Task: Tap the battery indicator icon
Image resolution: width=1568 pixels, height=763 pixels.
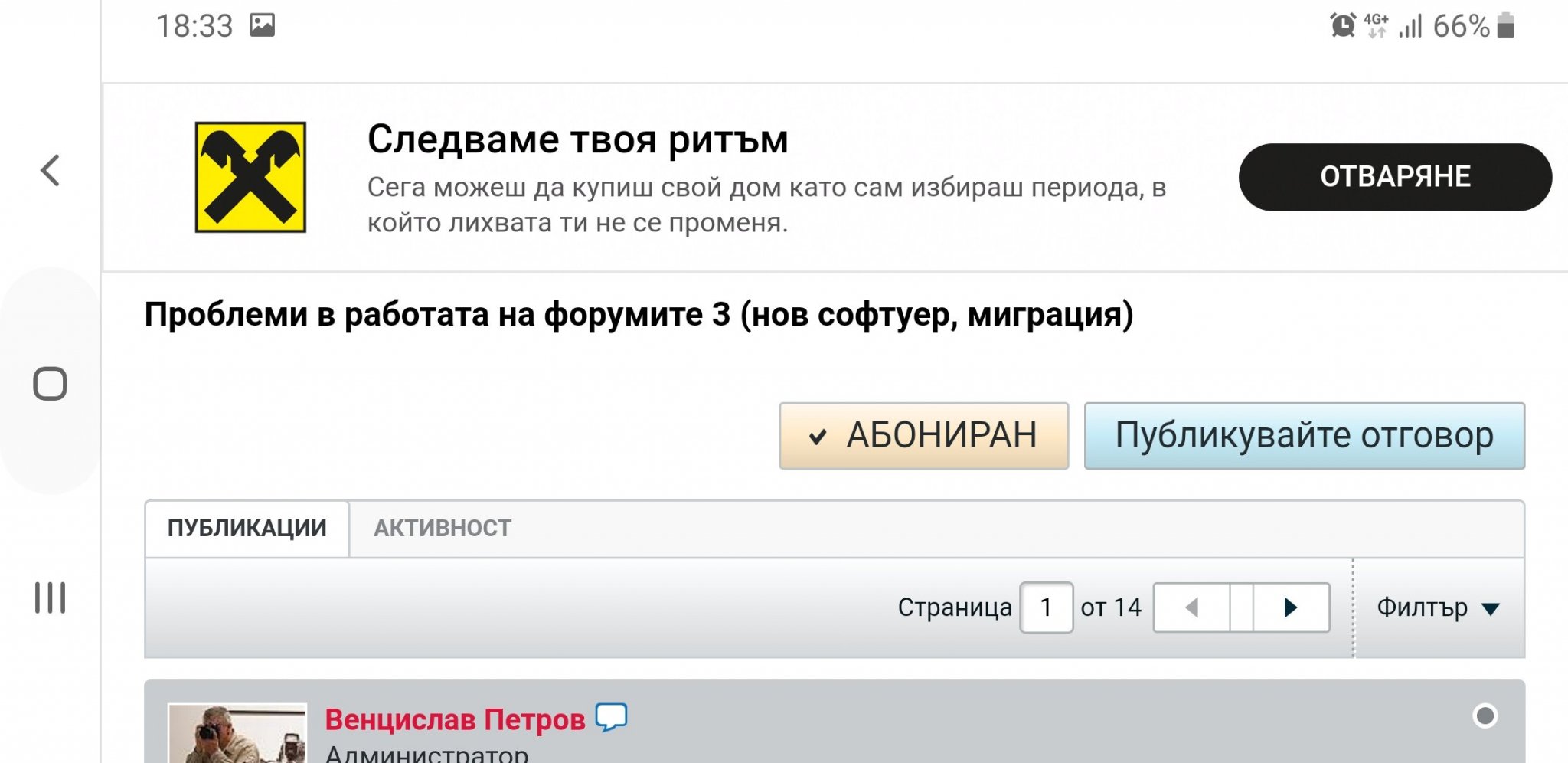Action: (1505, 26)
